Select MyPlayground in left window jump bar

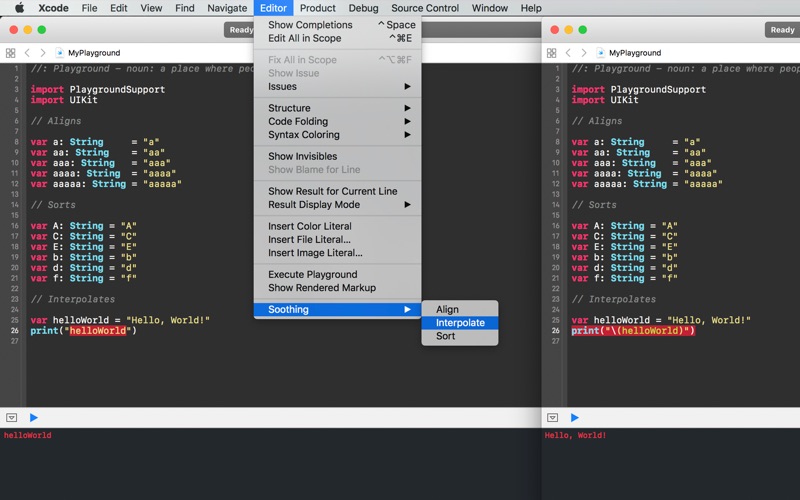(94, 53)
